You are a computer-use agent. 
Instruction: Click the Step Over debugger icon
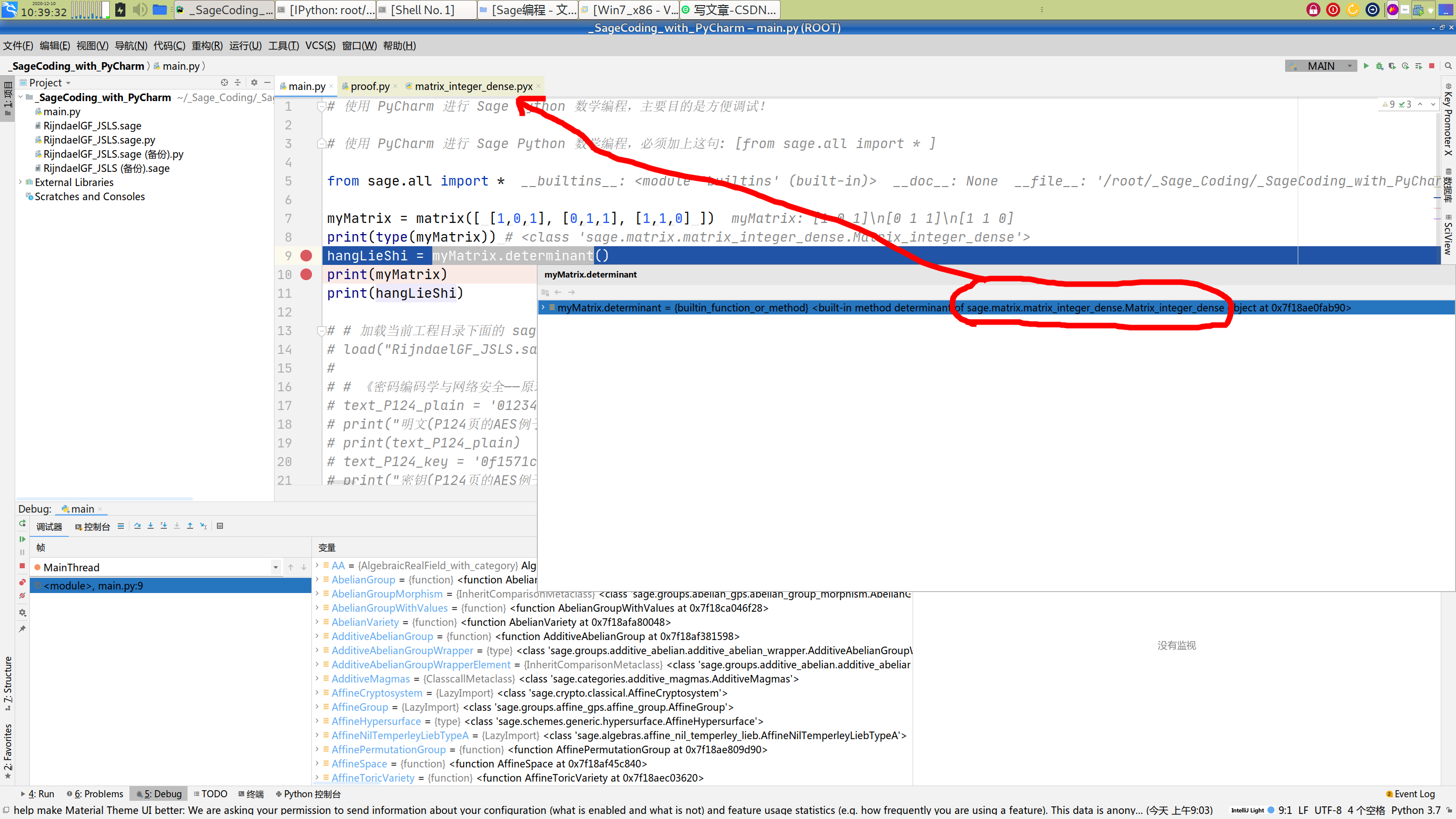[138, 526]
